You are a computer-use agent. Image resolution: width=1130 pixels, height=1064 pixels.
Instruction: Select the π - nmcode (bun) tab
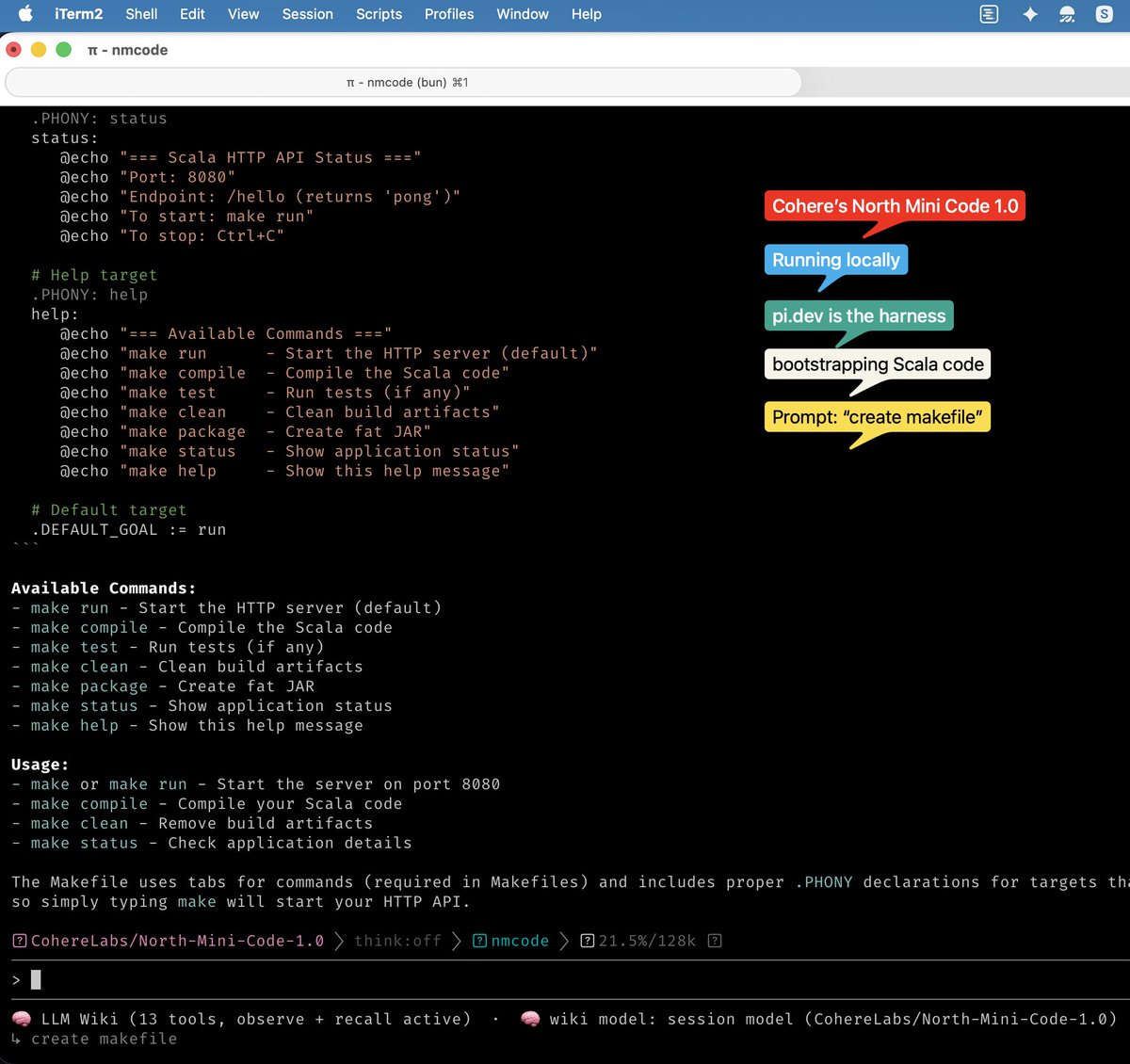(404, 82)
